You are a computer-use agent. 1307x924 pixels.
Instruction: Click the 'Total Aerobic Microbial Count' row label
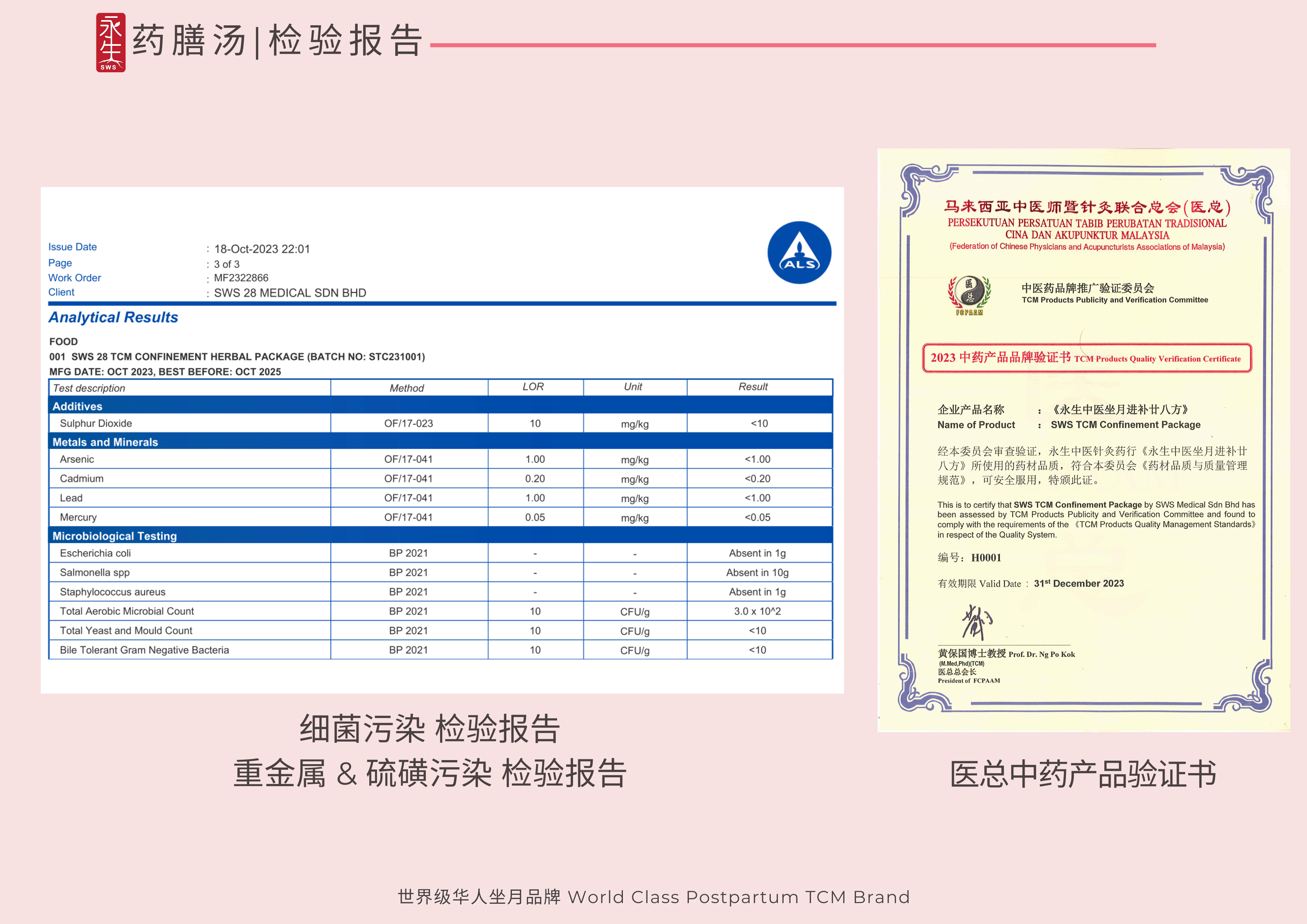pyautogui.click(x=127, y=611)
